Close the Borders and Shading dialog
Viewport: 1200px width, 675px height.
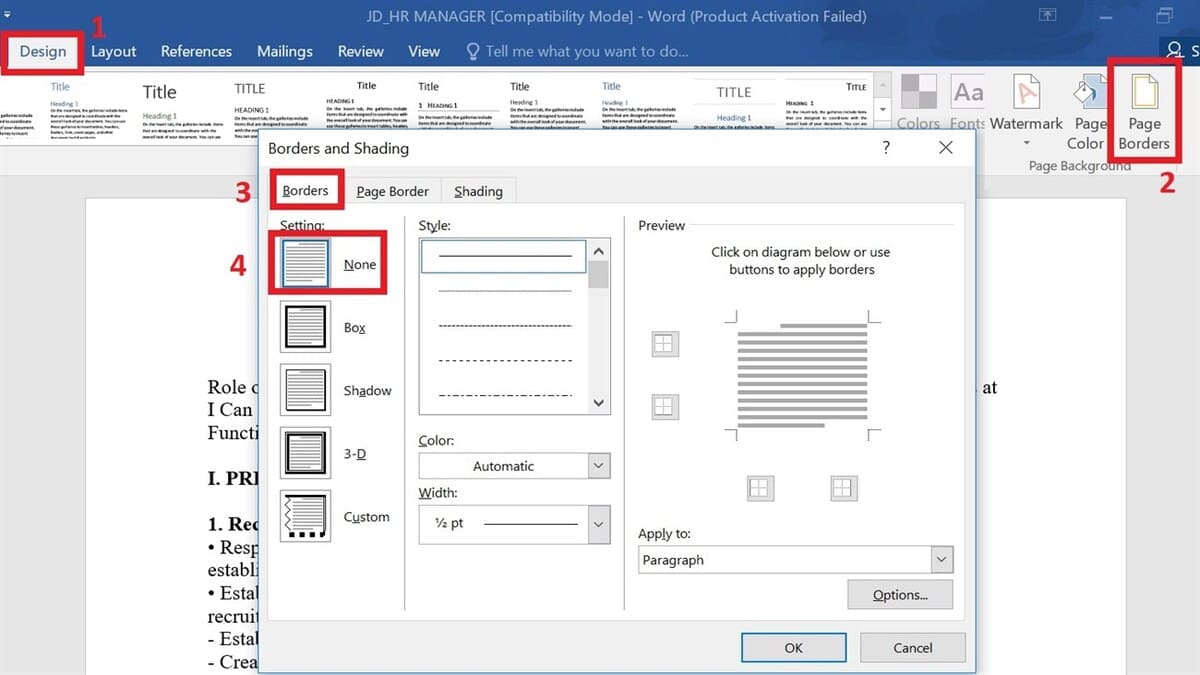tap(946, 148)
